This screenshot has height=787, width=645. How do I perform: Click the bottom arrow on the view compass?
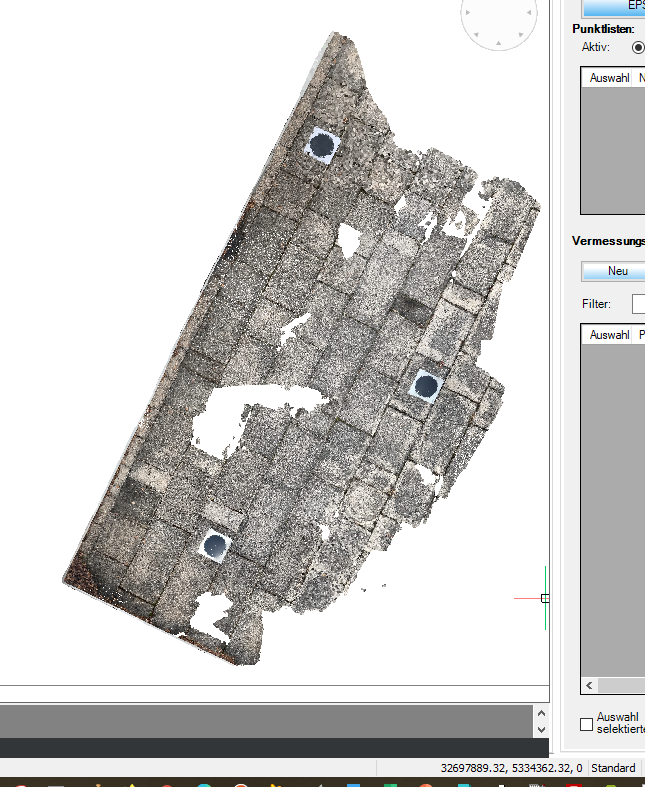click(x=498, y=42)
